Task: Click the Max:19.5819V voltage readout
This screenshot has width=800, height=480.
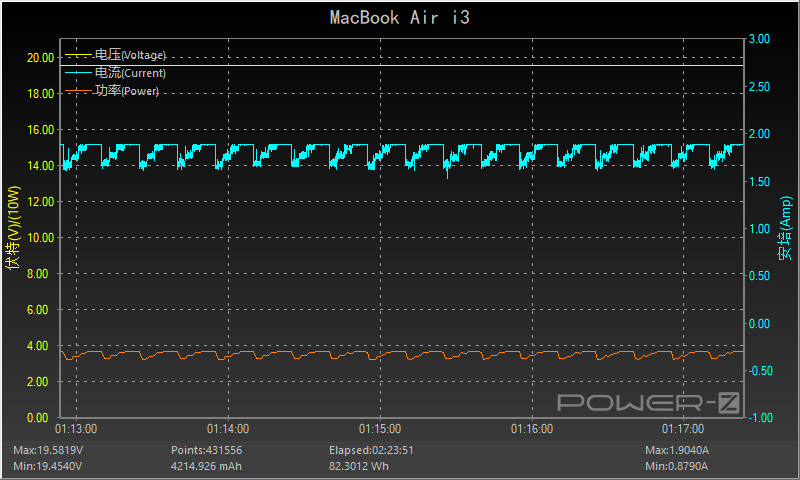Action: coord(48,450)
